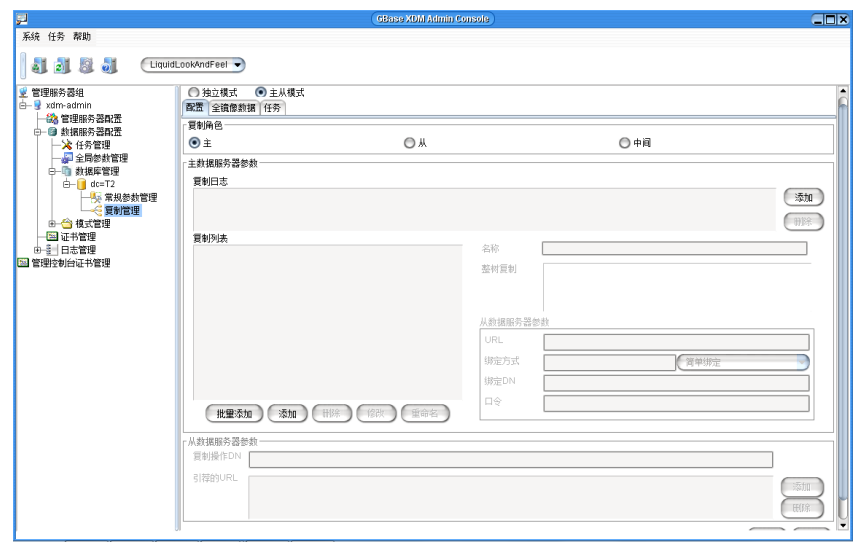Click the xdm-admin server icon
The height and width of the screenshot is (549, 856).
click(37, 105)
